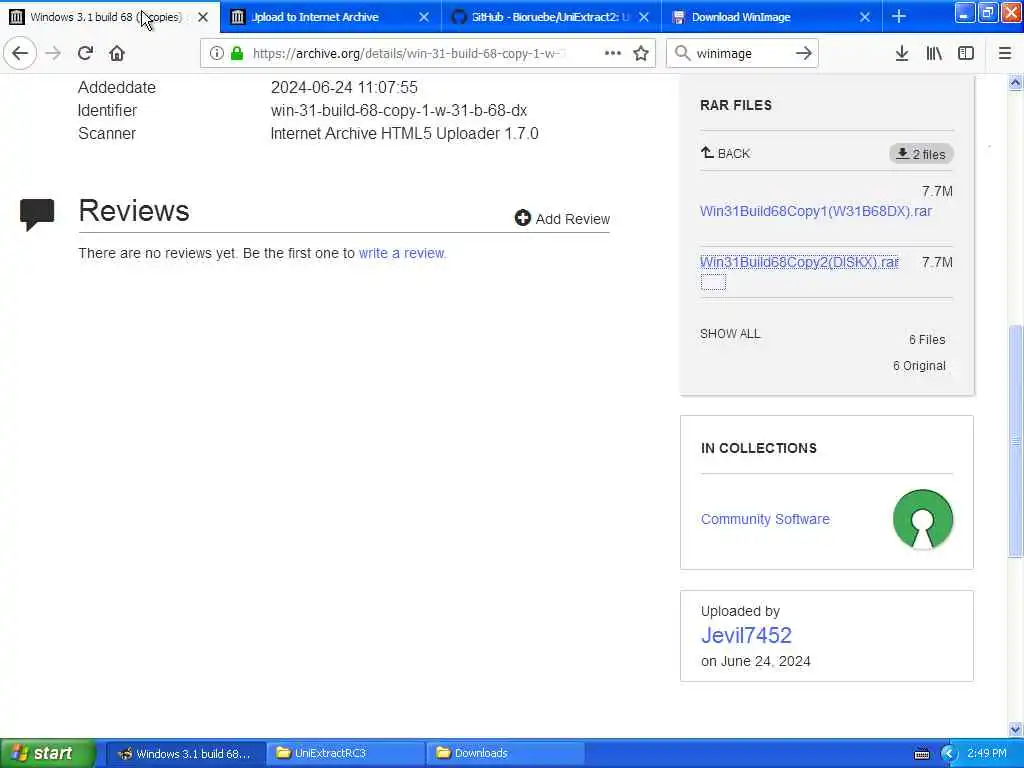Viewport: 1024px width, 768px height.
Task: Download Win31Build68Copy1(W31B68DX).rar
Action: (x=816, y=211)
